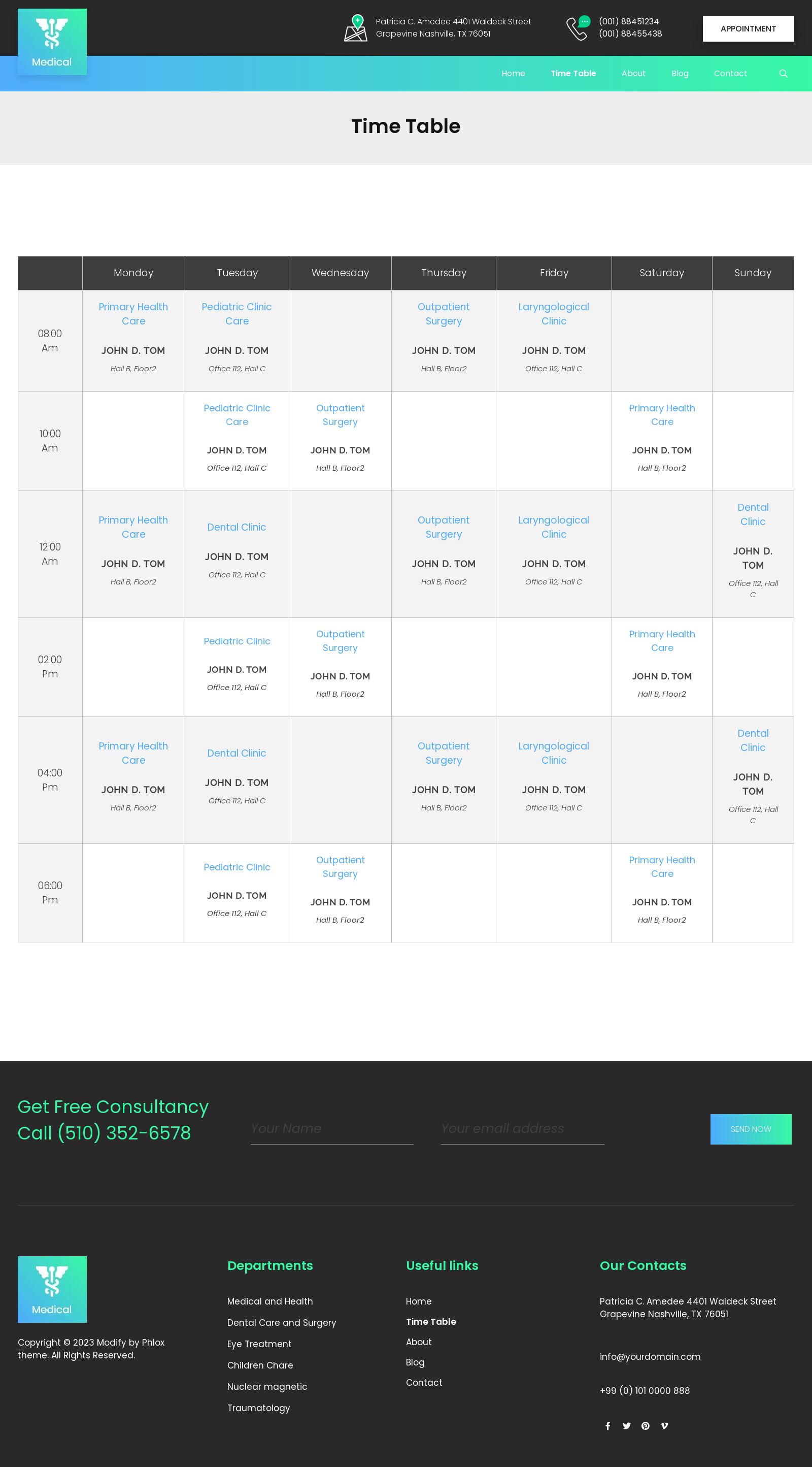Open the footer Time Table link
The height and width of the screenshot is (1467, 812).
431,1322
